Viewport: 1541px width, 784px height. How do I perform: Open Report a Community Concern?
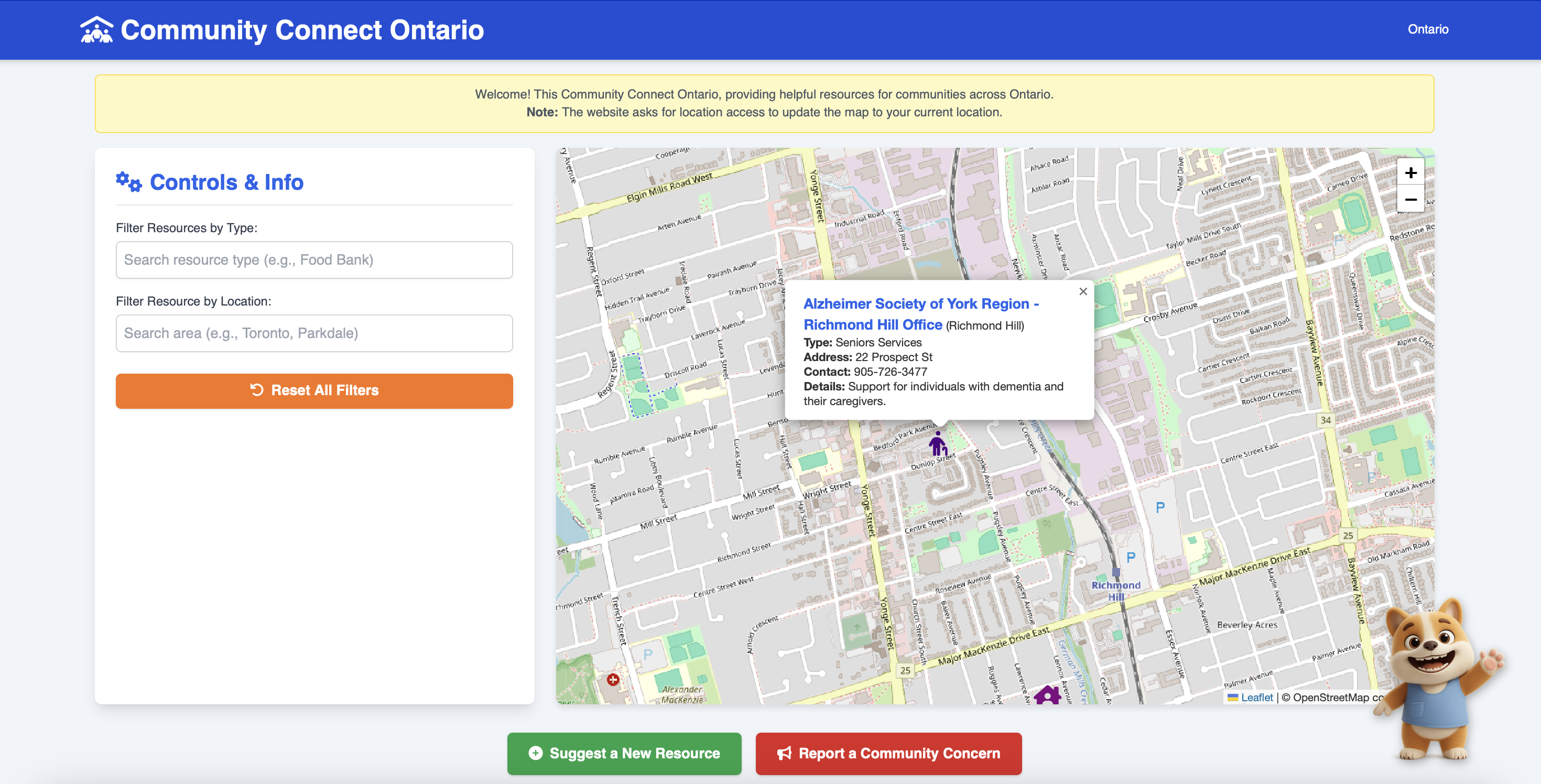888,753
